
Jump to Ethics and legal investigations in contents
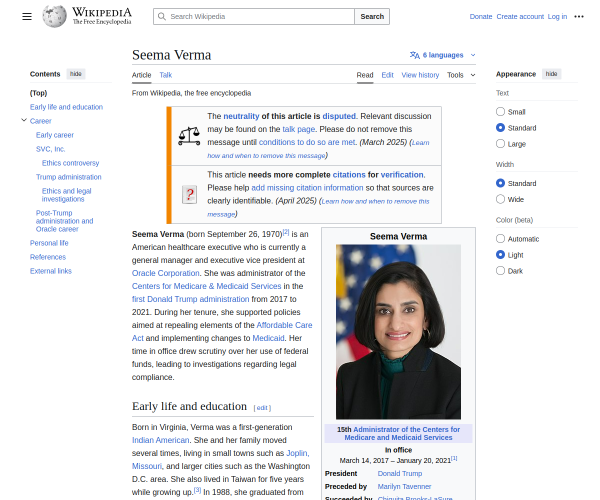[67, 195]
